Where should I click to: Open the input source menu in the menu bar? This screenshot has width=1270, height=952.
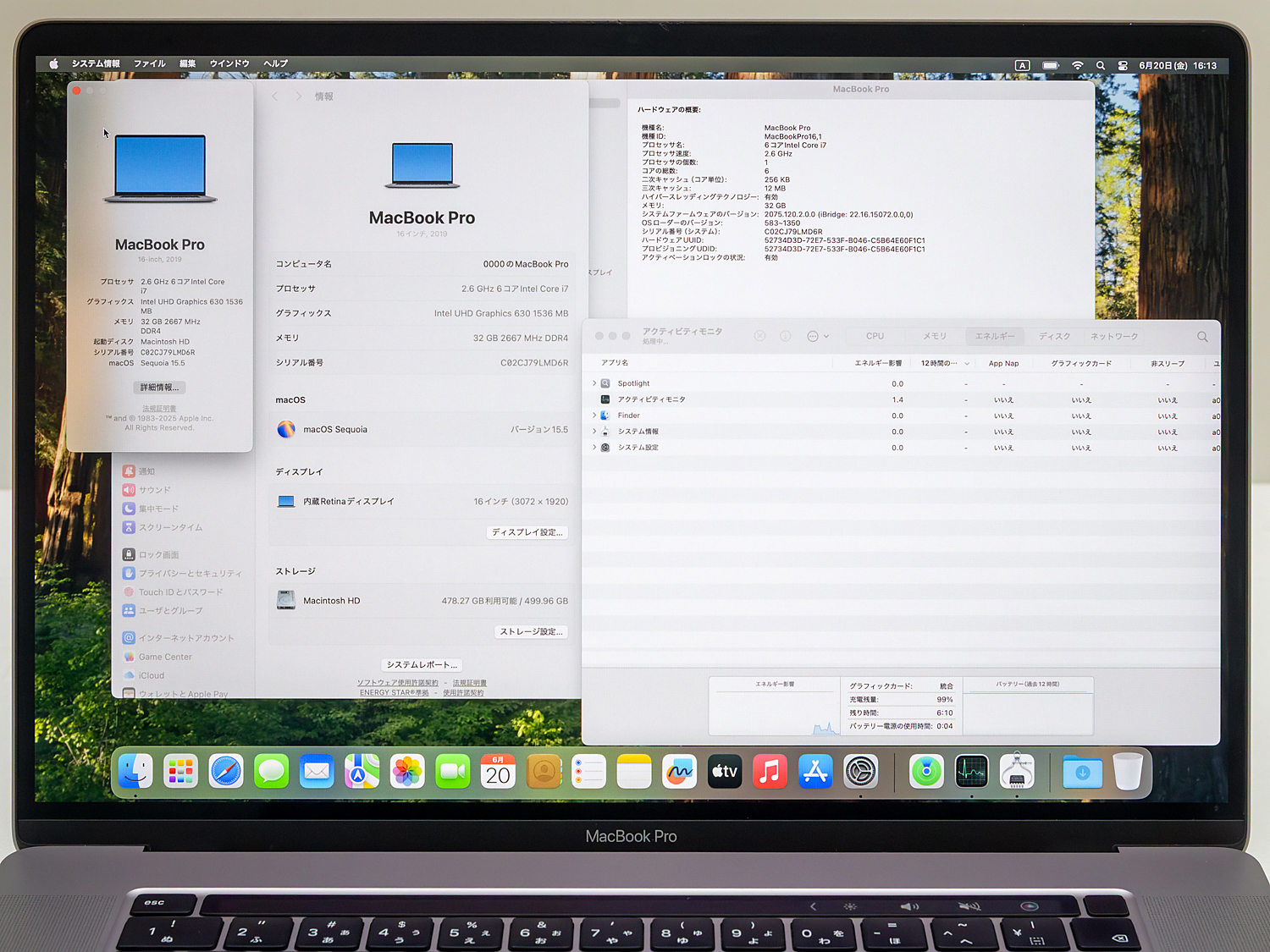pos(1023,65)
